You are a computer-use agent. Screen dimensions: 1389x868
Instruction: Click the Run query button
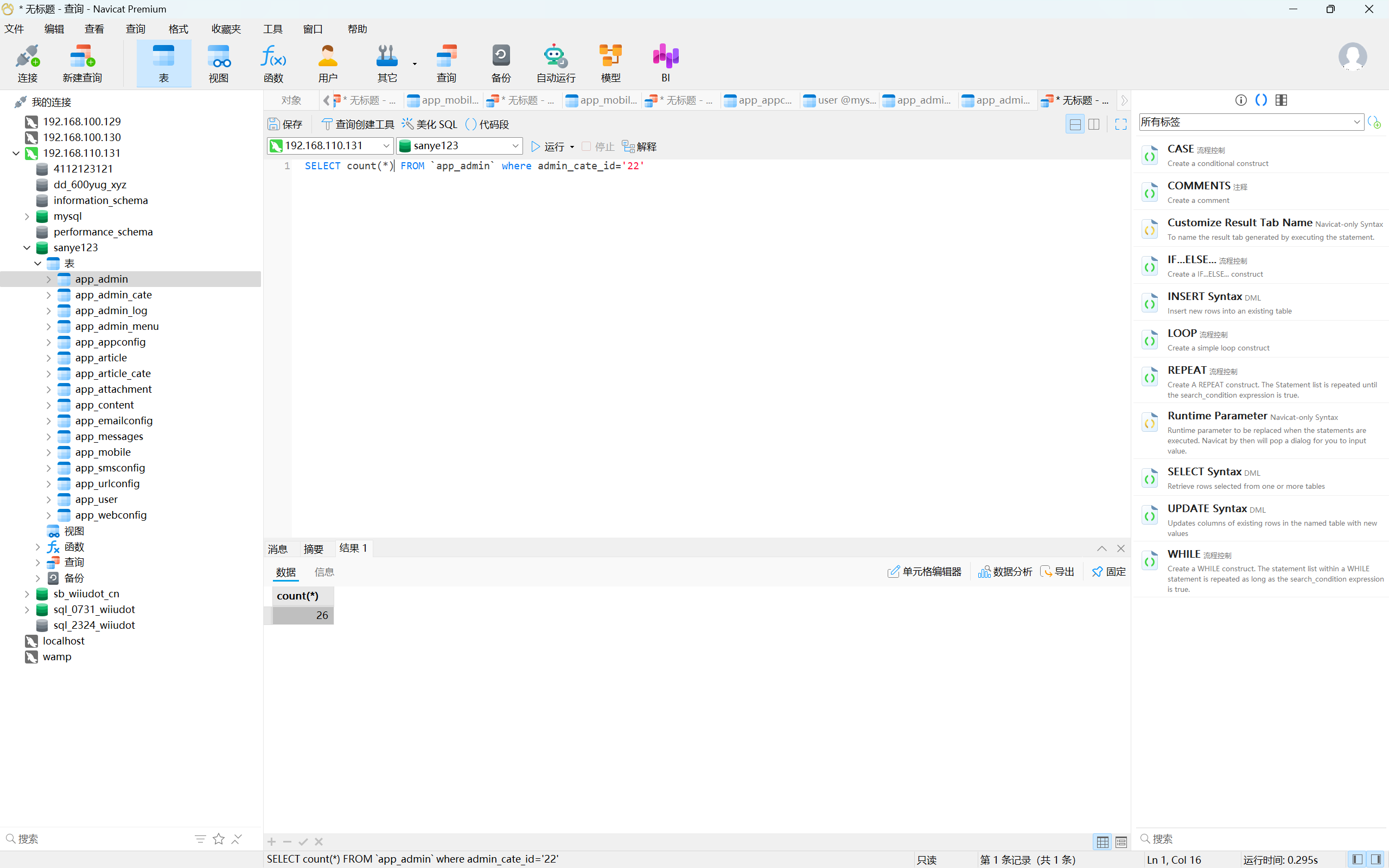coord(547,146)
